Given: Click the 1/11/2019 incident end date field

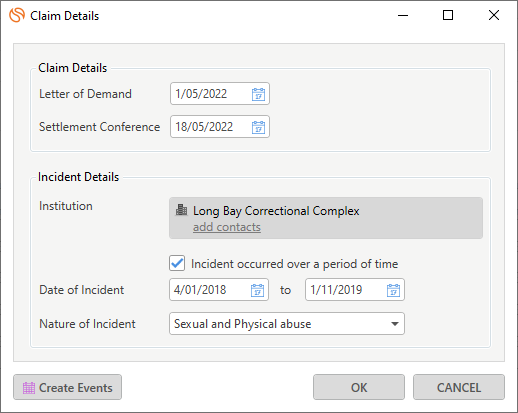Looking at the screenshot, I should [355, 290].
